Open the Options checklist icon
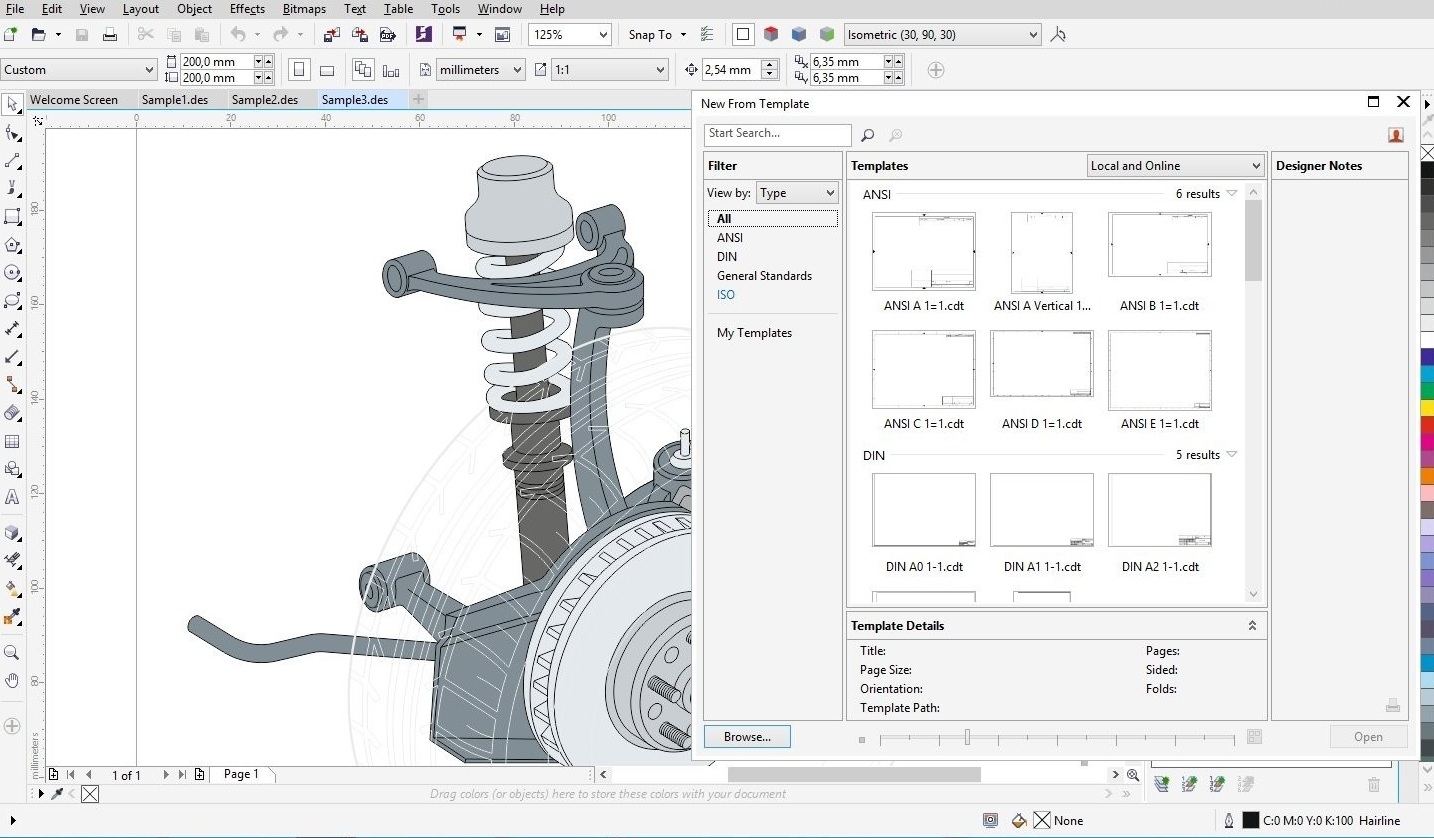 pos(708,34)
